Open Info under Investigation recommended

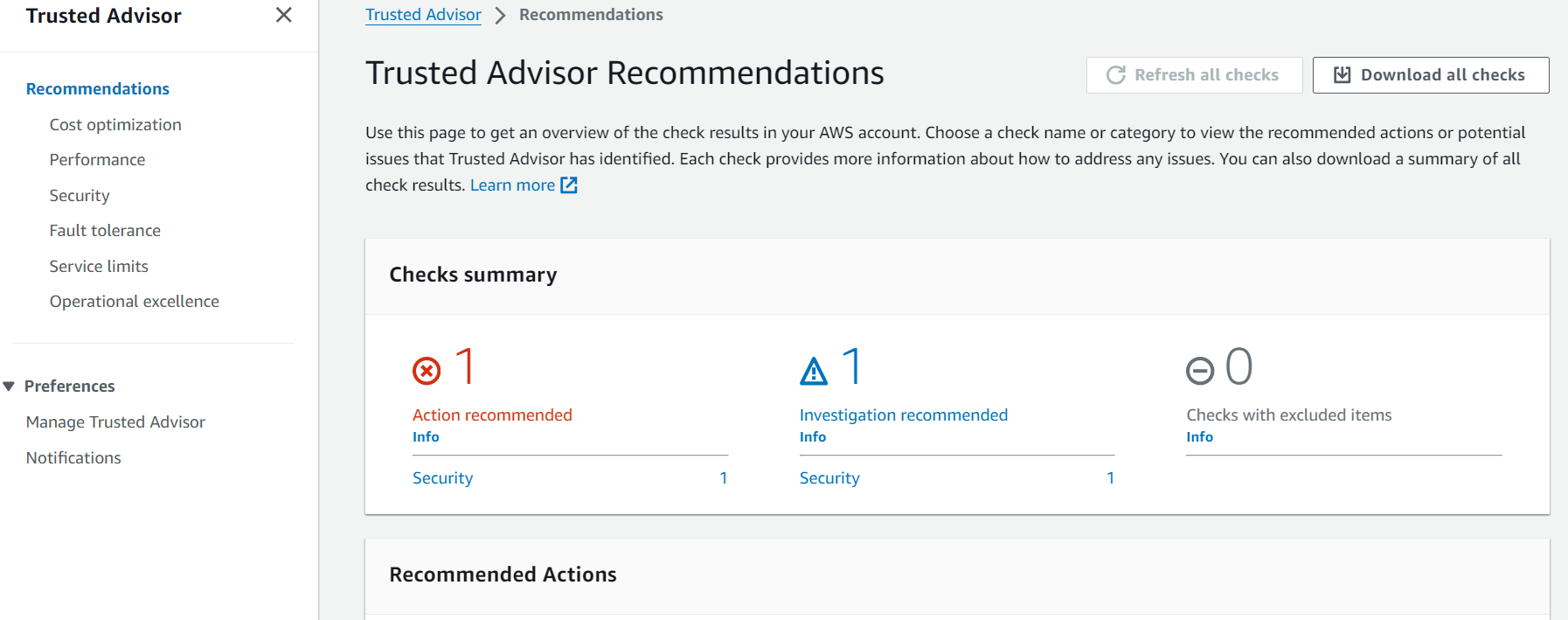tap(813, 437)
